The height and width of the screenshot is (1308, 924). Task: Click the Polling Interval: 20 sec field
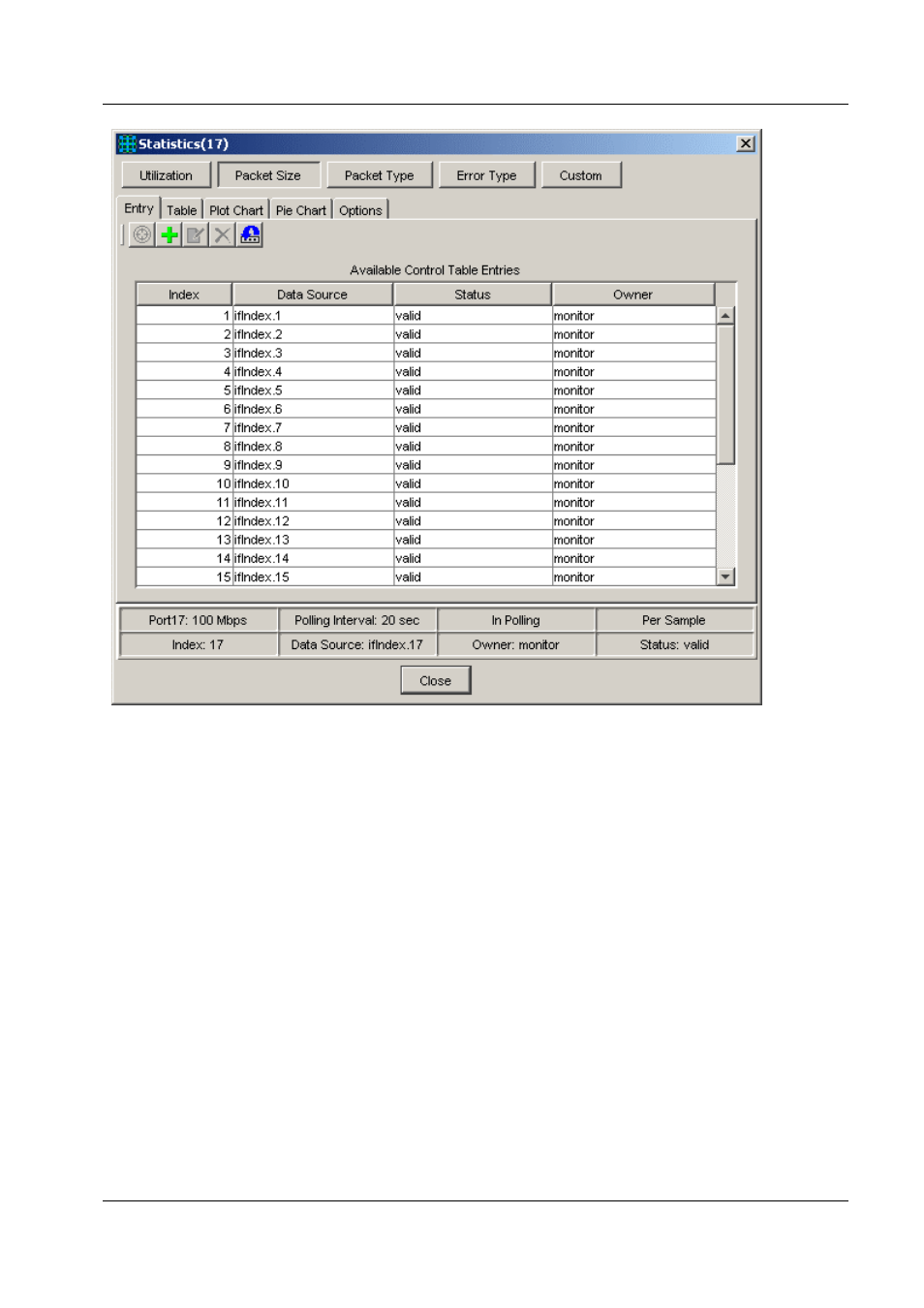pos(357,620)
